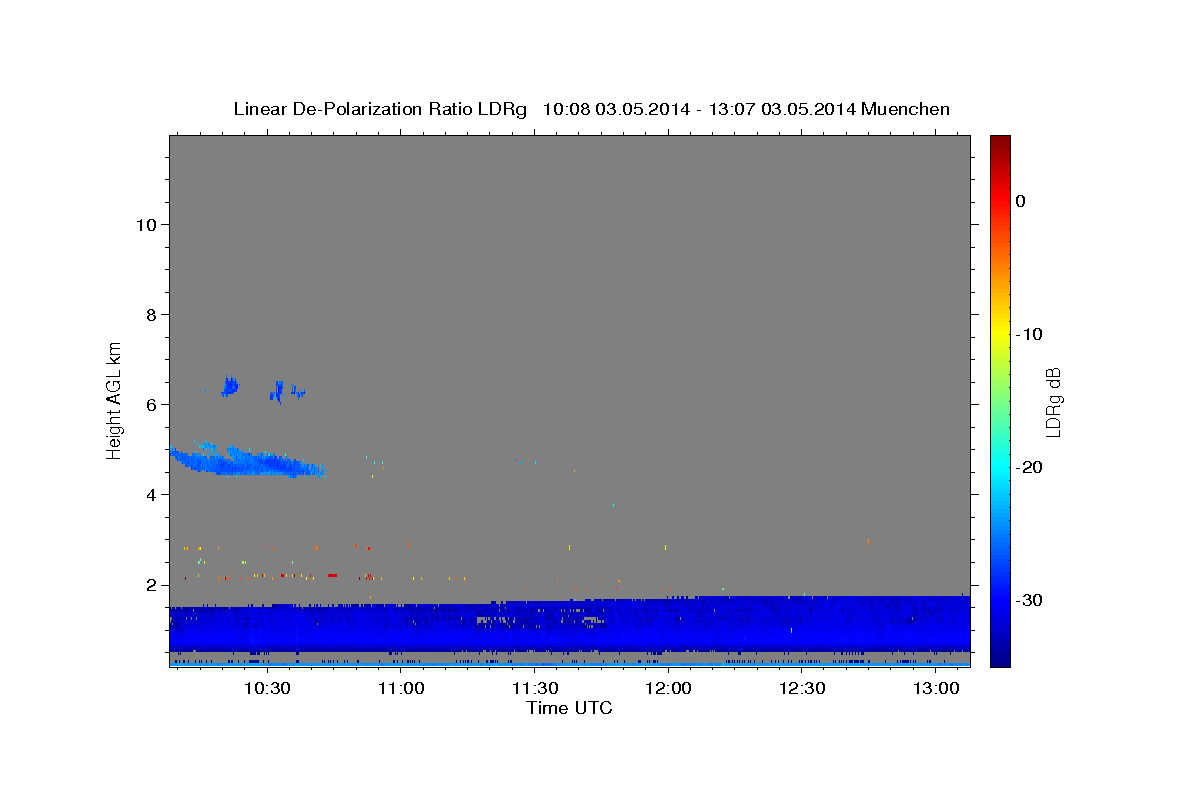
Task: Click the 'Height AGL km' axis label
Action: (115, 400)
